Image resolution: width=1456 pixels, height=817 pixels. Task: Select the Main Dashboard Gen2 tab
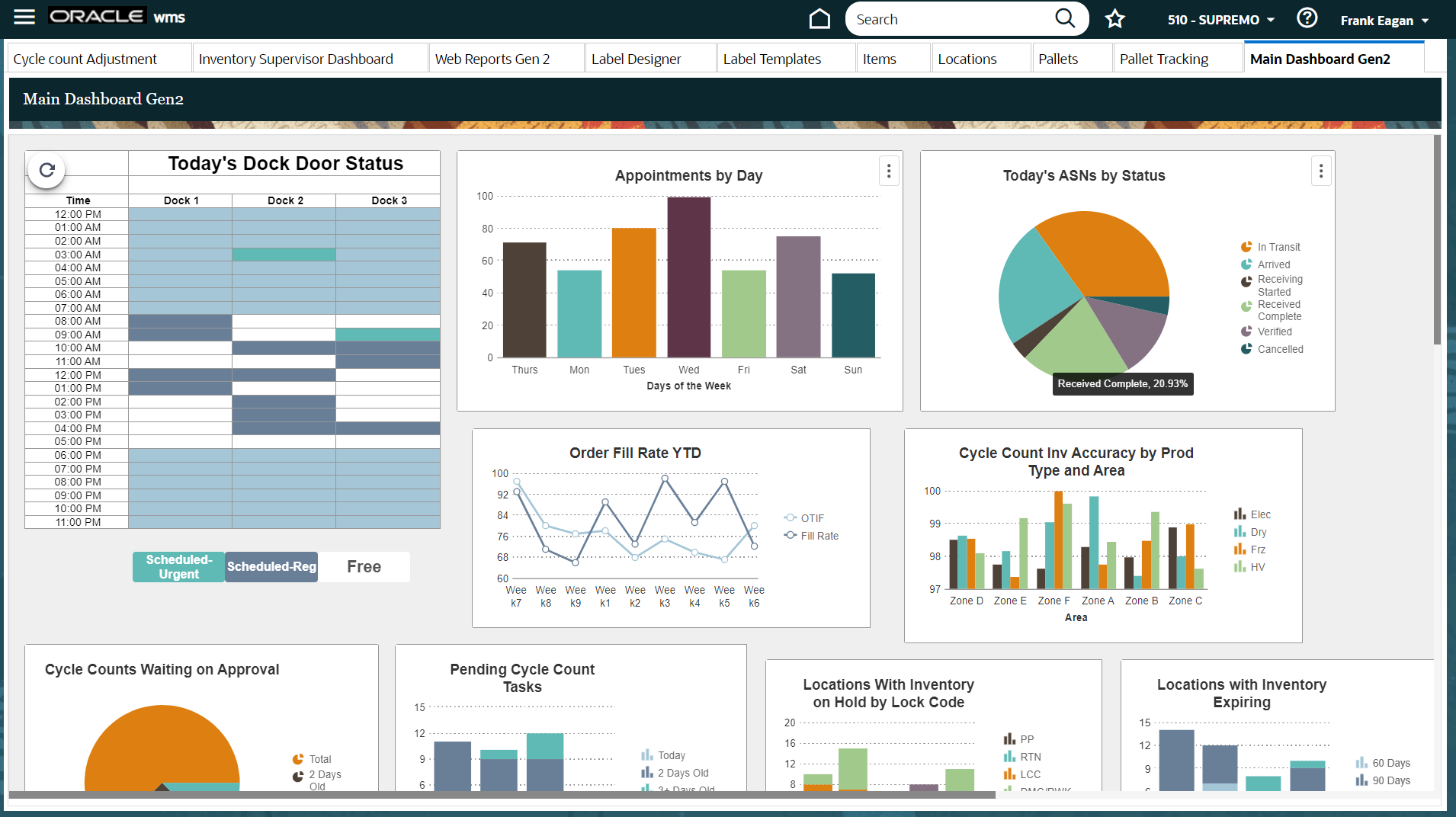(x=1333, y=59)
